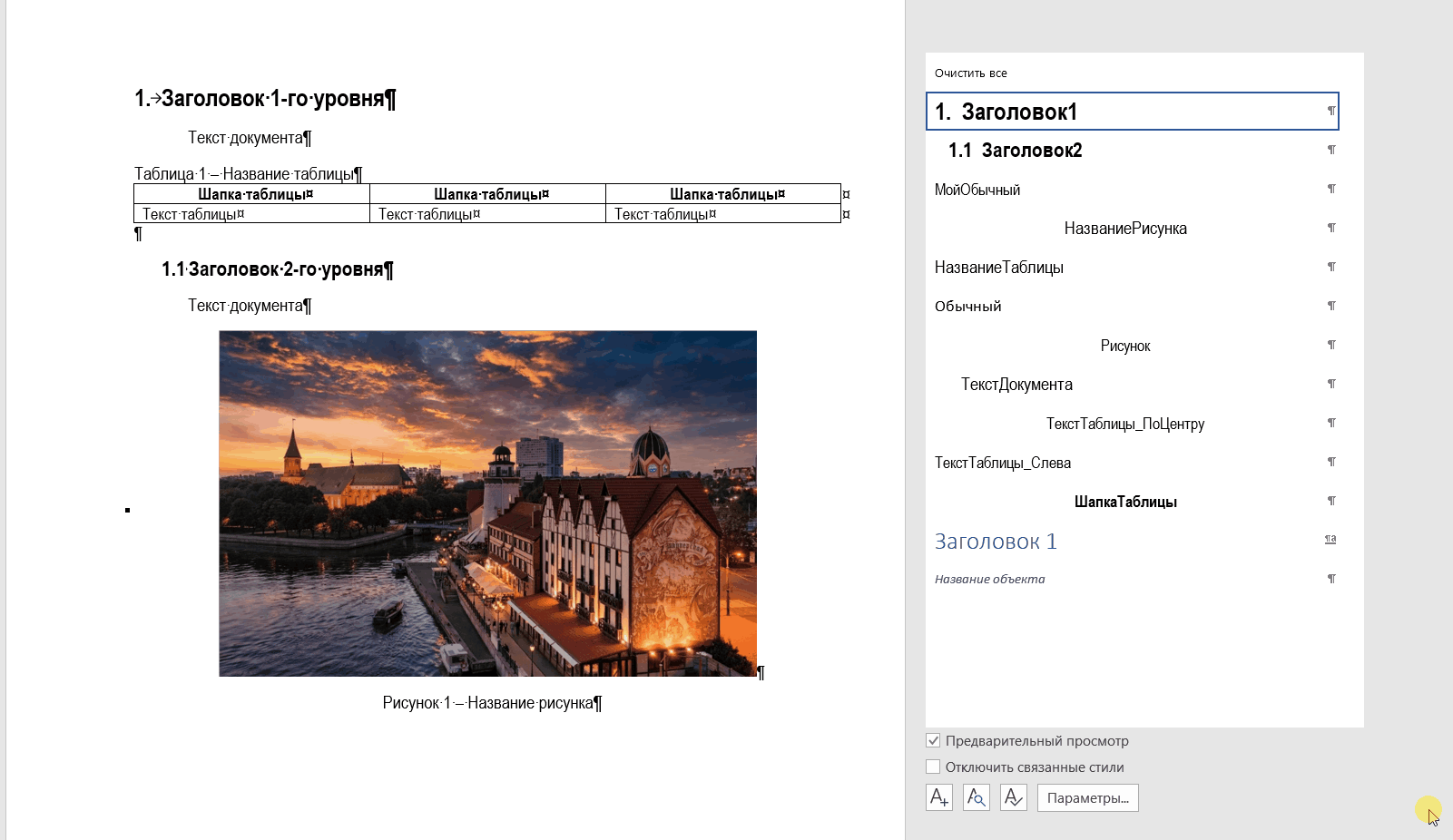This screenshot has width=1453, height=840.
Task: Apply the 1.1 Заголовок2 style
Action: tap(1132, 151)
